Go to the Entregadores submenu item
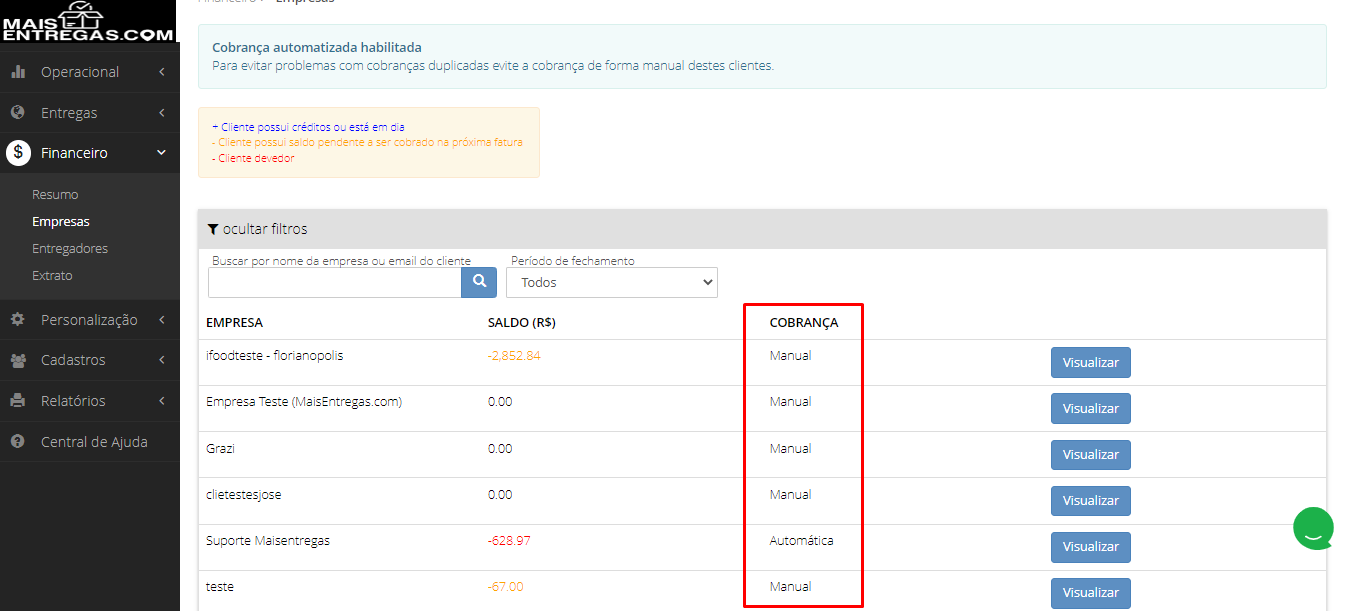The height and width of the screenshot is (611, 1345). pos(70,249)
